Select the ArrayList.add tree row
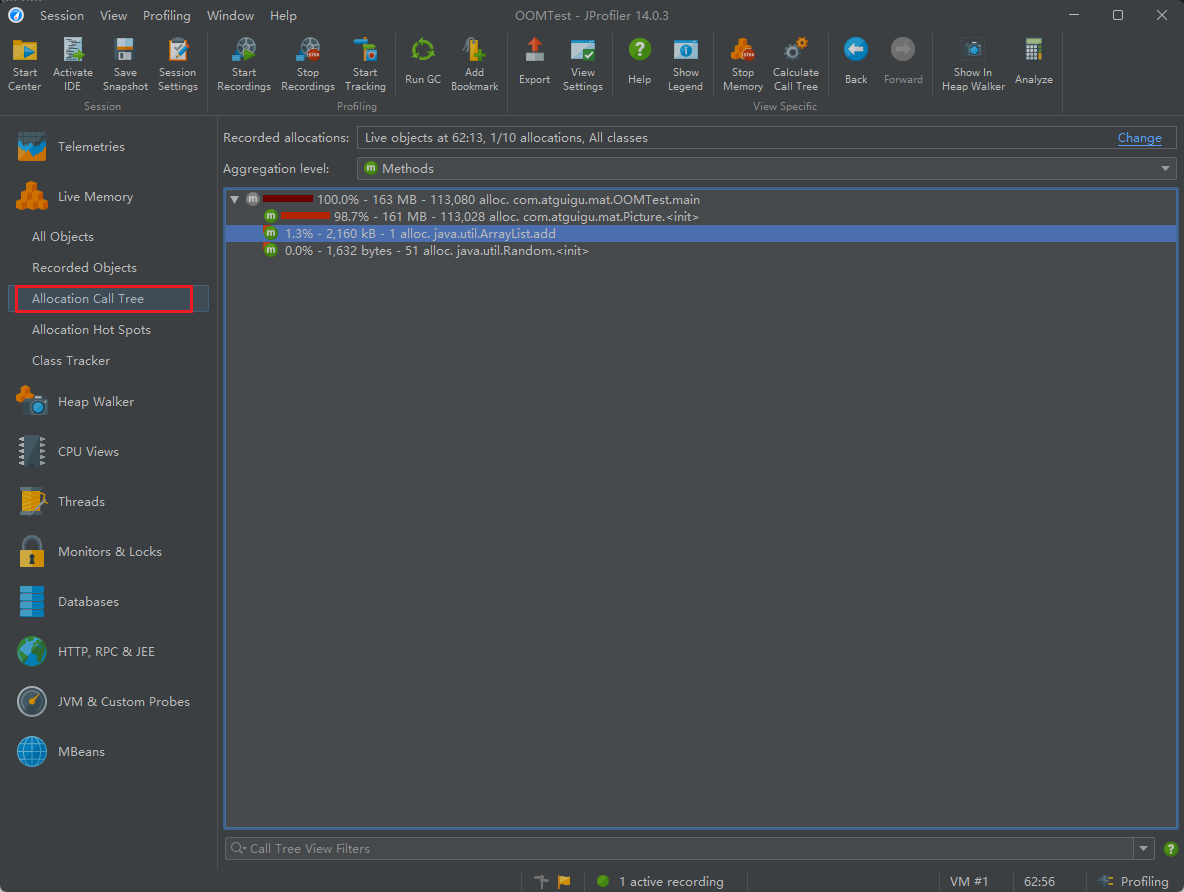Image resolution: width=1184 pixels, height=892 pixels. pos(701,233)
